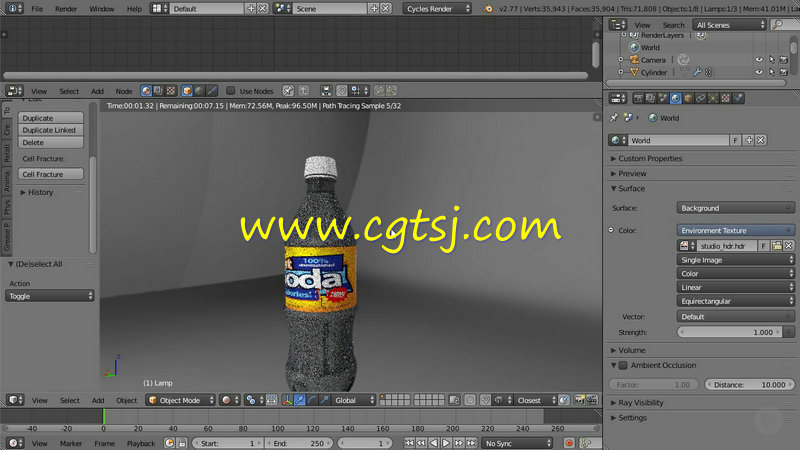Open the Scene properties tab icon
Screen dimensions: 800x450
[x=663, y=98]
